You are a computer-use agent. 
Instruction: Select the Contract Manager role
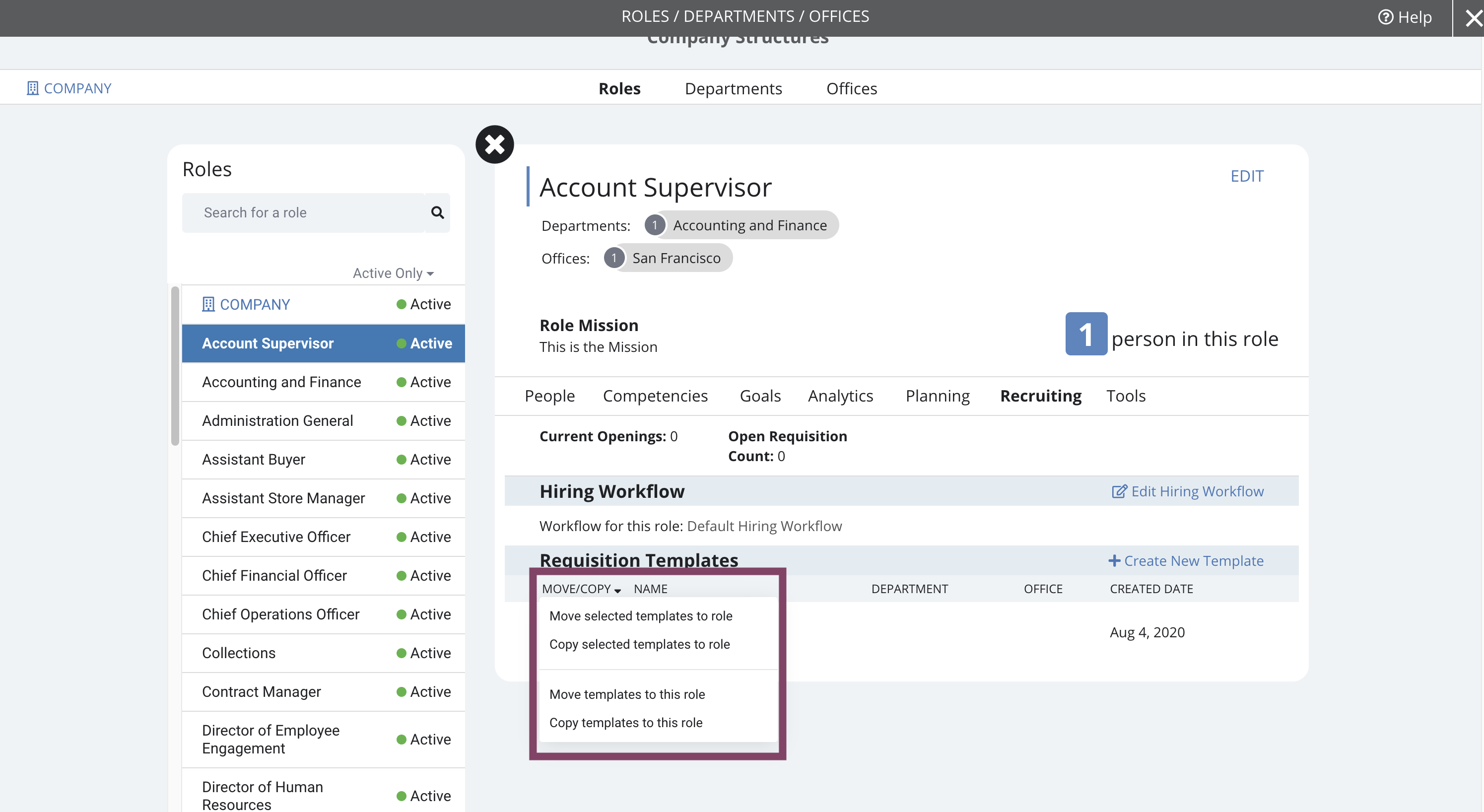pos(323,691)
